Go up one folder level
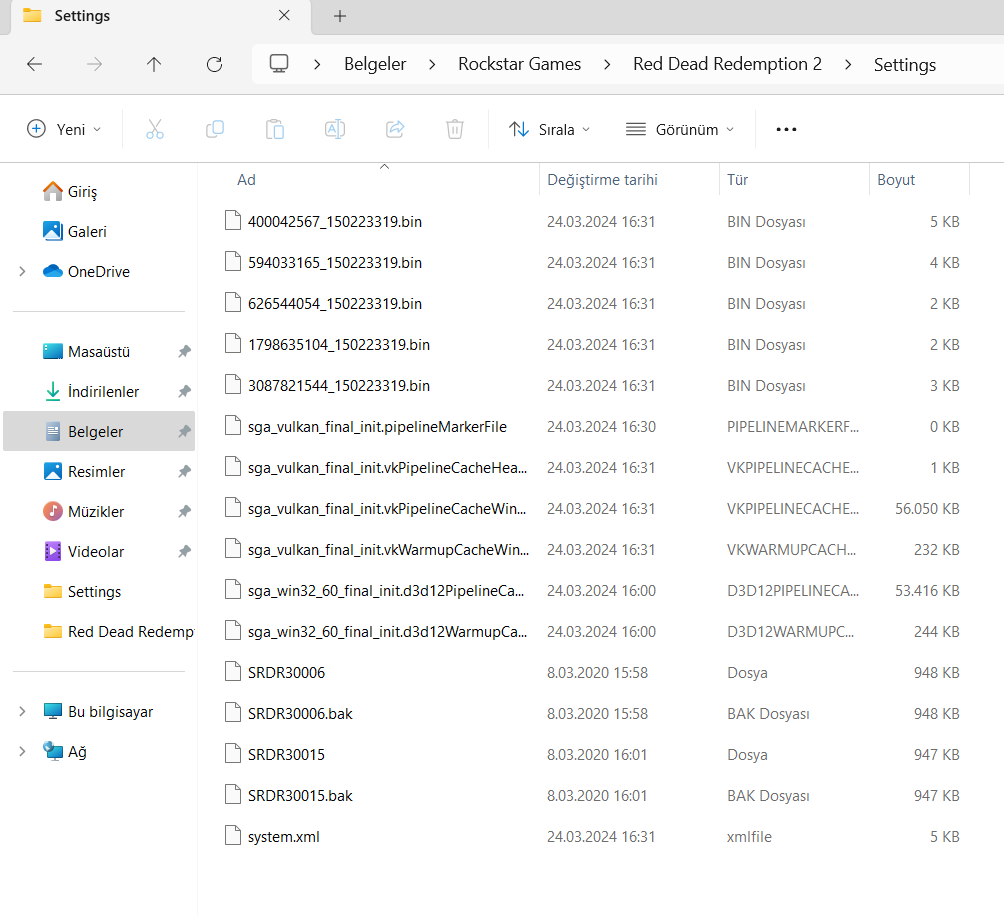1004x915 pixels. tap(154, 64)
